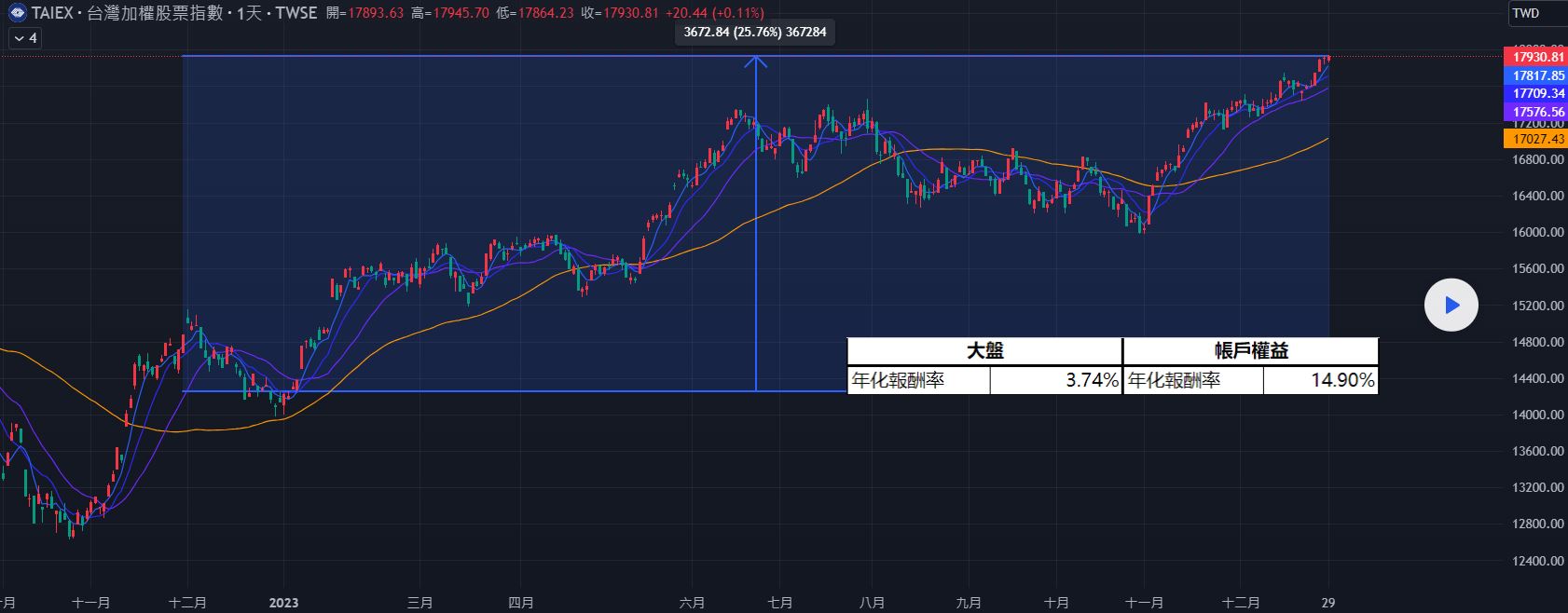
Task: Click the TAIEX symbol logo icon
Action: (17, 13)
